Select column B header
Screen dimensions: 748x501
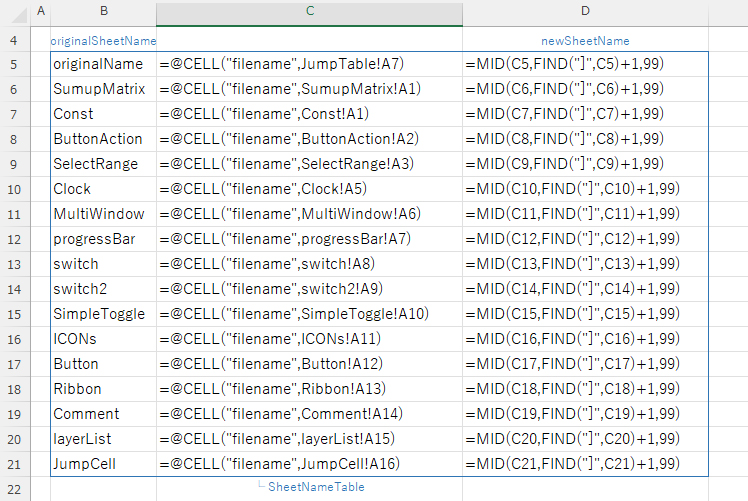(104, 11)
